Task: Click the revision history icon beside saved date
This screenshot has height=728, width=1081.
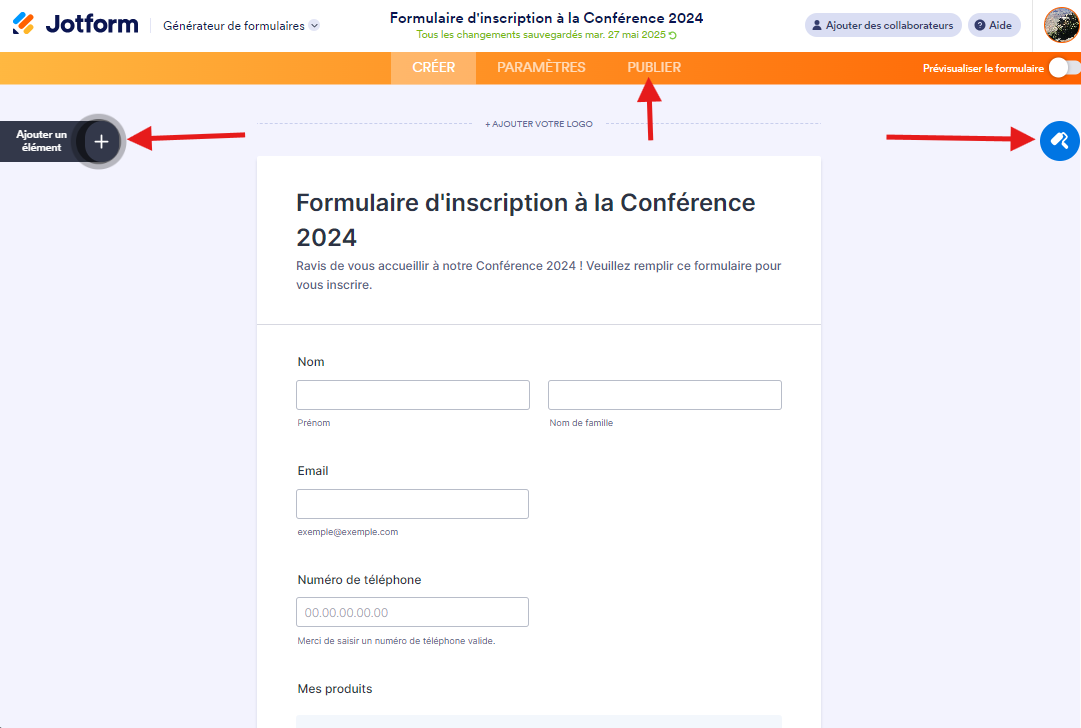Action: (x=672, y=35)
